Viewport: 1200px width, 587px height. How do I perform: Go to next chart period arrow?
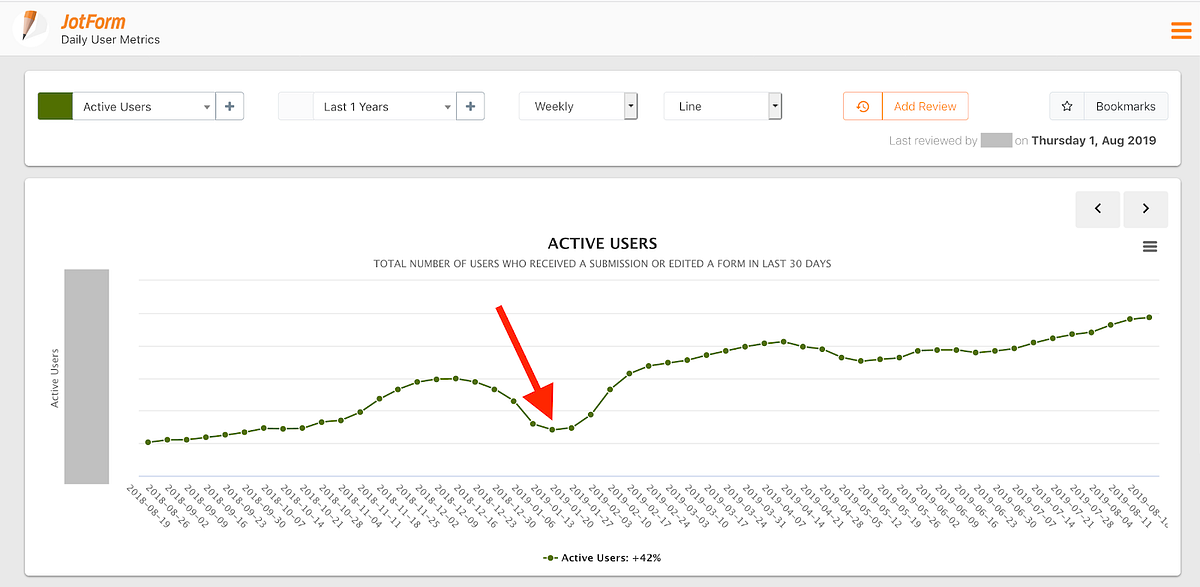click(x=1145, y=209)
